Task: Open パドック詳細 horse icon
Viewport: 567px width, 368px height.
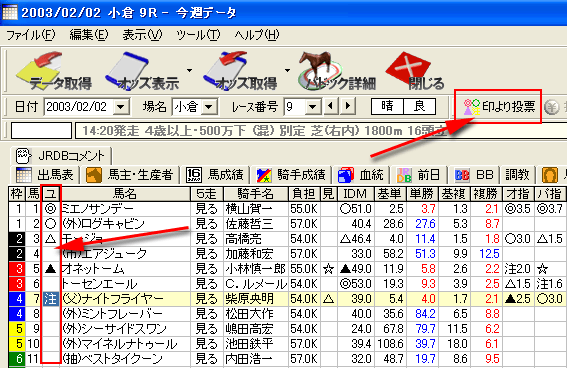Action: 337,71
